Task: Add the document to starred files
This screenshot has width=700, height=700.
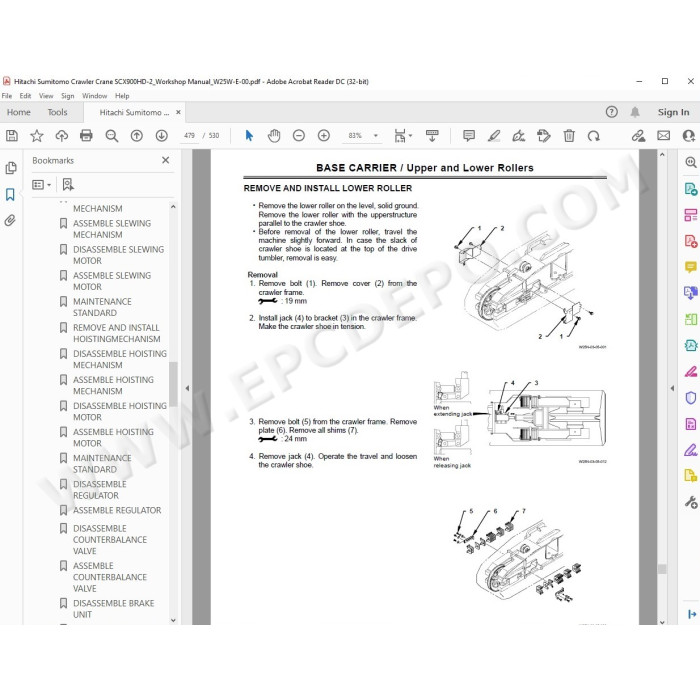Action: 37,136
